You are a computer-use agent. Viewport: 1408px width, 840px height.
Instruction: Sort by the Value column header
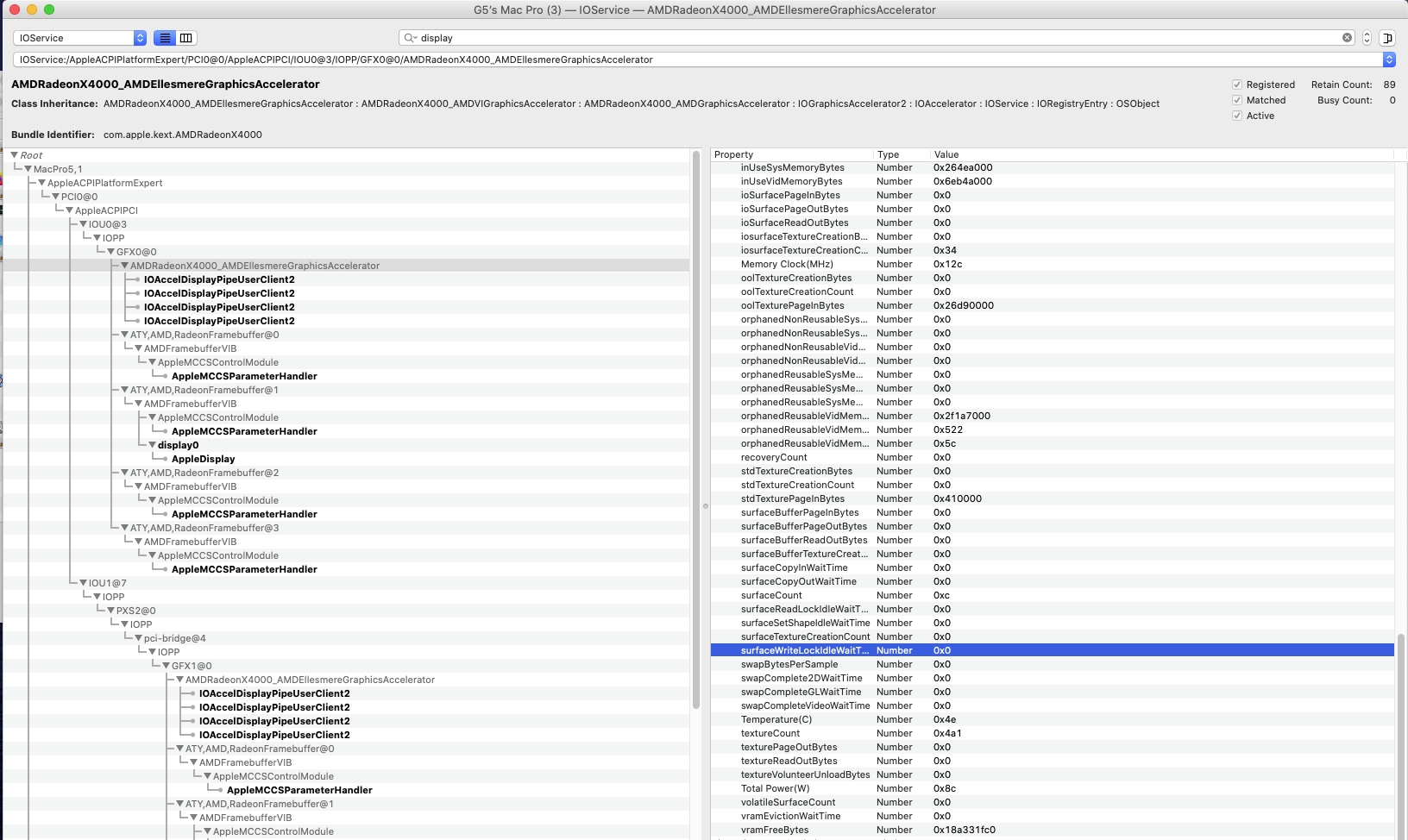1161,154
